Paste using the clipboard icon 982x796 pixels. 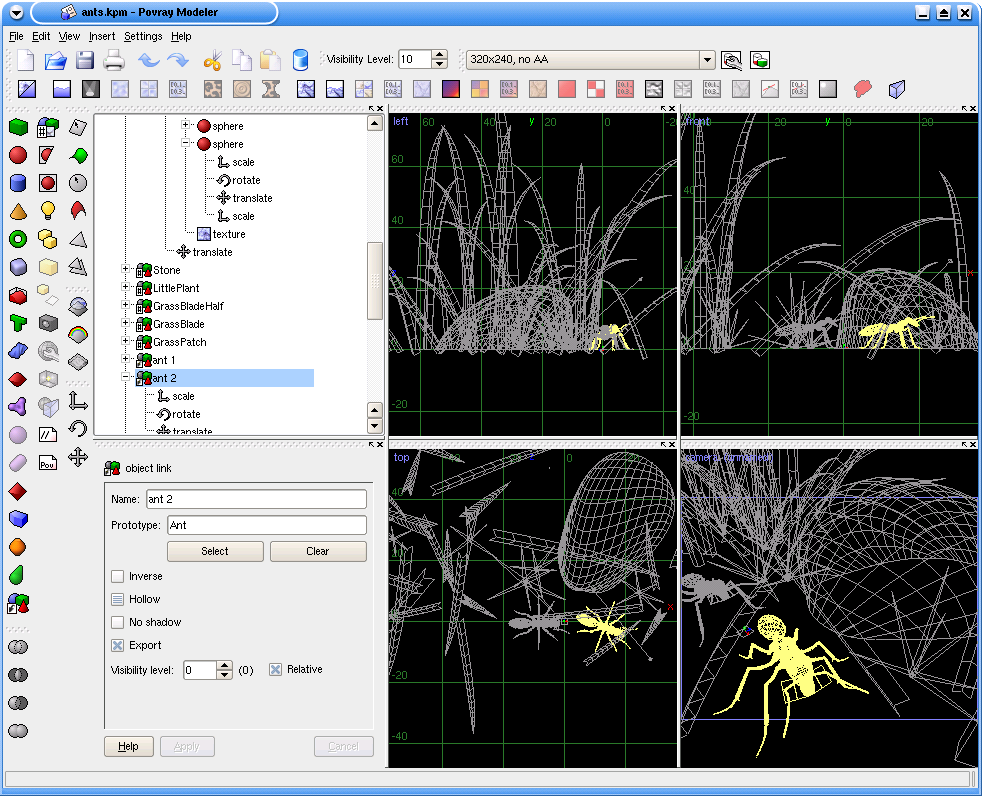pos(271,60)
